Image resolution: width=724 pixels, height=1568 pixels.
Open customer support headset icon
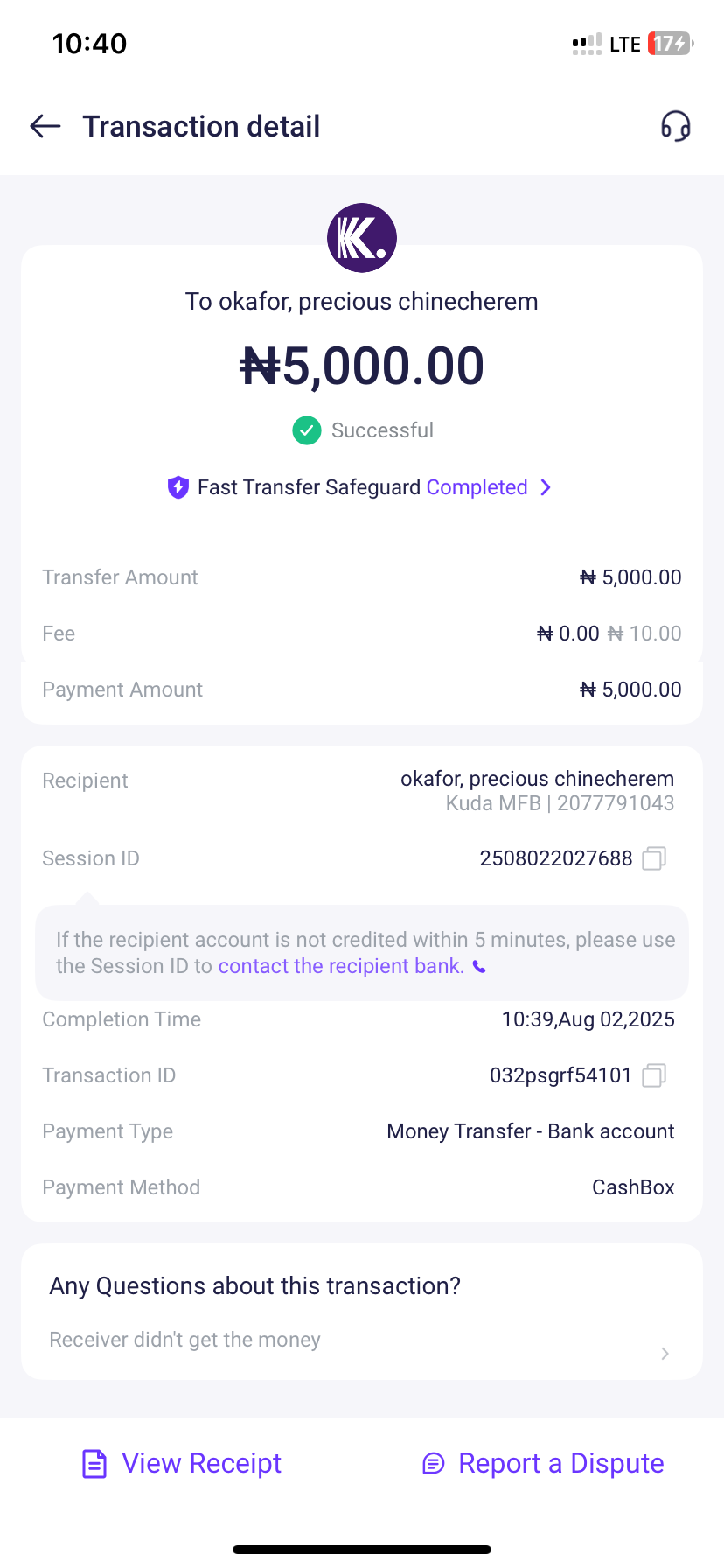pyautogui.click(x=675, y=127)
